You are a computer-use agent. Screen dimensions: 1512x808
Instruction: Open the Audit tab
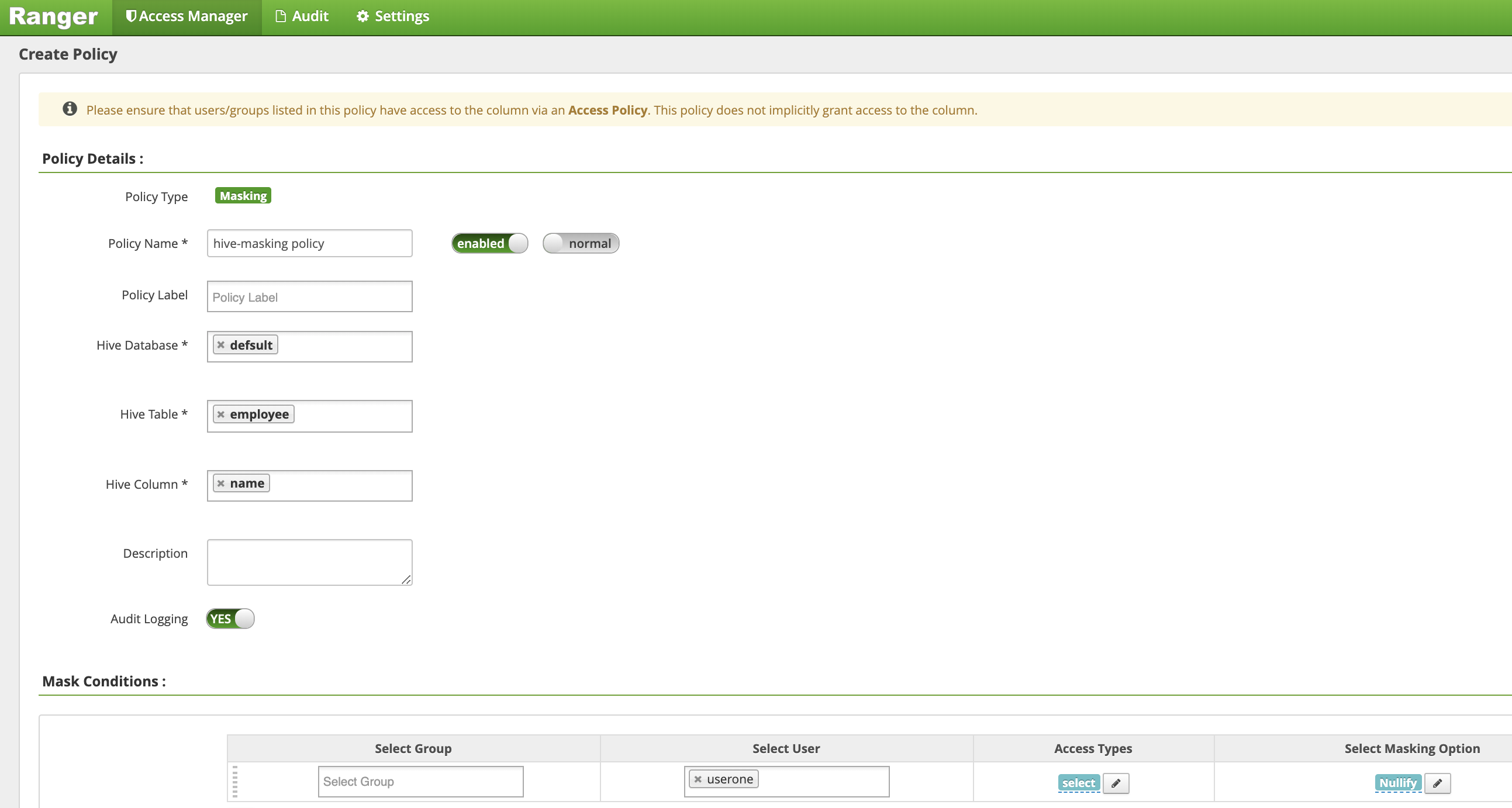pos(302,16)
